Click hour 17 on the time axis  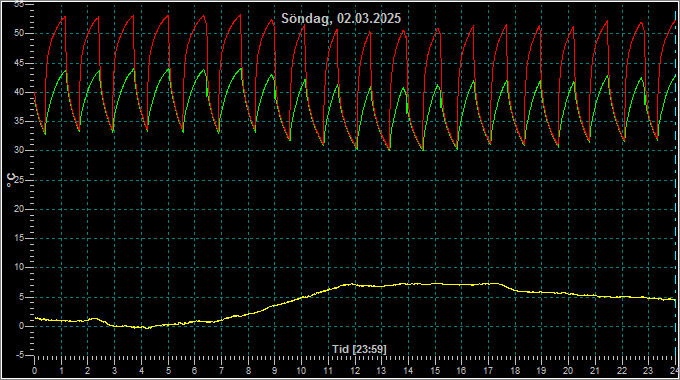pyautogui.click(x=488, y=371)
